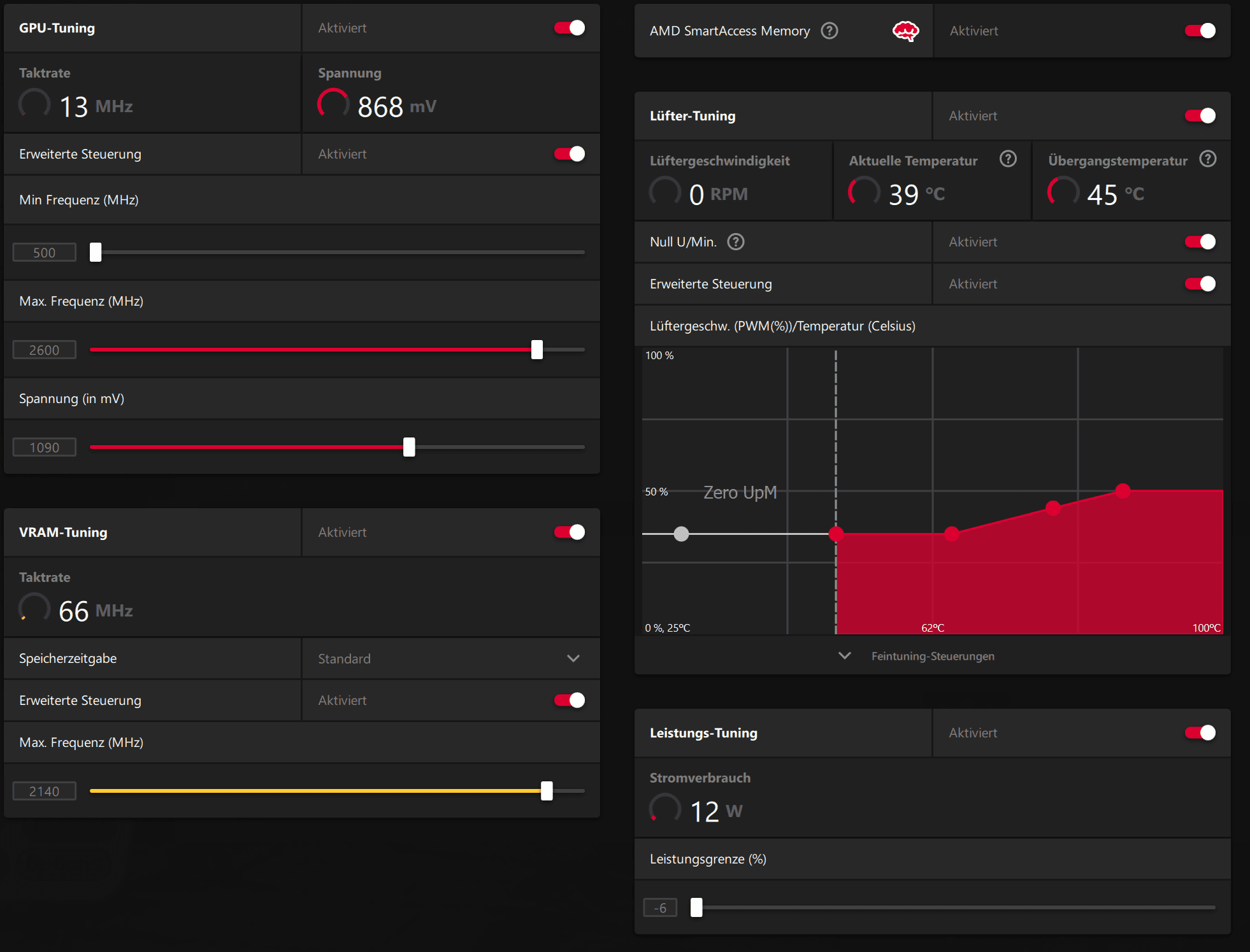Click the Spannung (in mV) slider handle
The width and height of the screenshot is (1250, 952).
[x=409, y=447]
